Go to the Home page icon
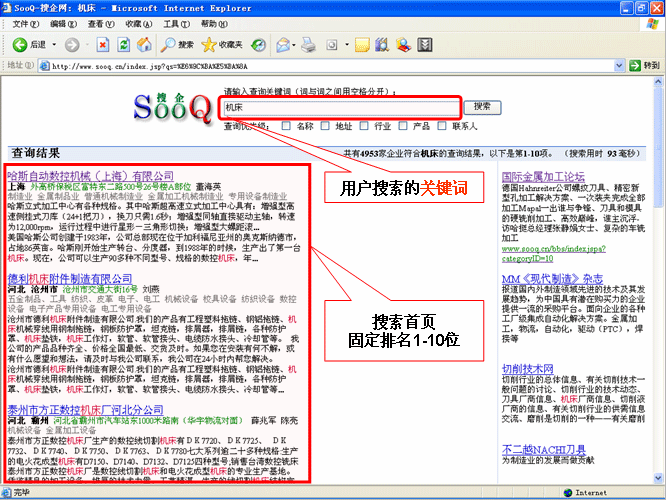Viewport: 666px width, 500px height. click(144, 45)
